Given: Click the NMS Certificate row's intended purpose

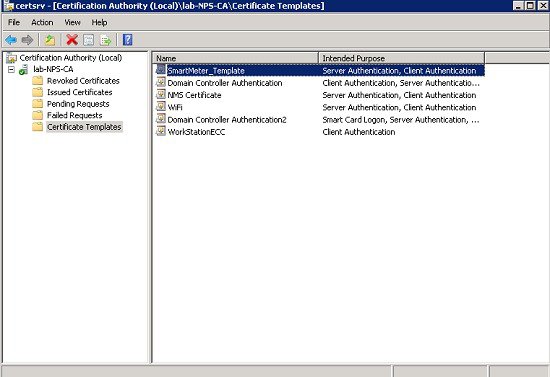Looking at the screenshot, I should click(x=399, y=95).
